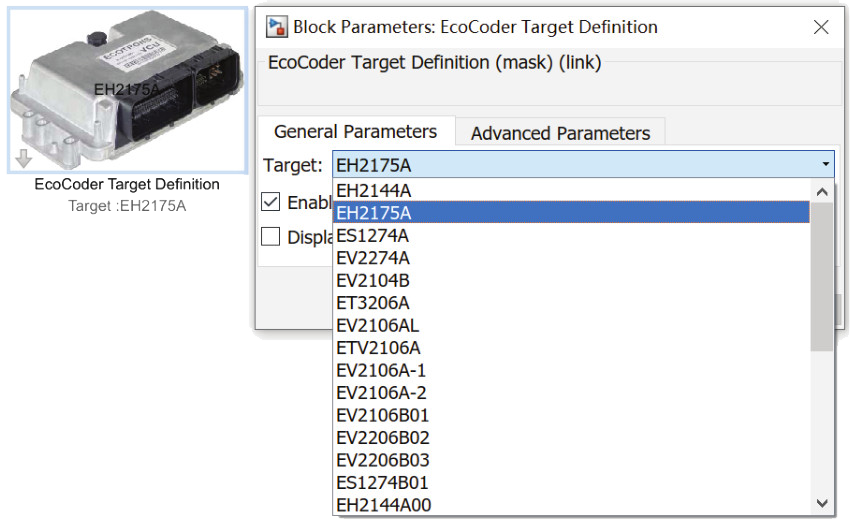Choose EH2144A from the target list
The width and height of the screenshot is (852, 522).
pos(571,191)
